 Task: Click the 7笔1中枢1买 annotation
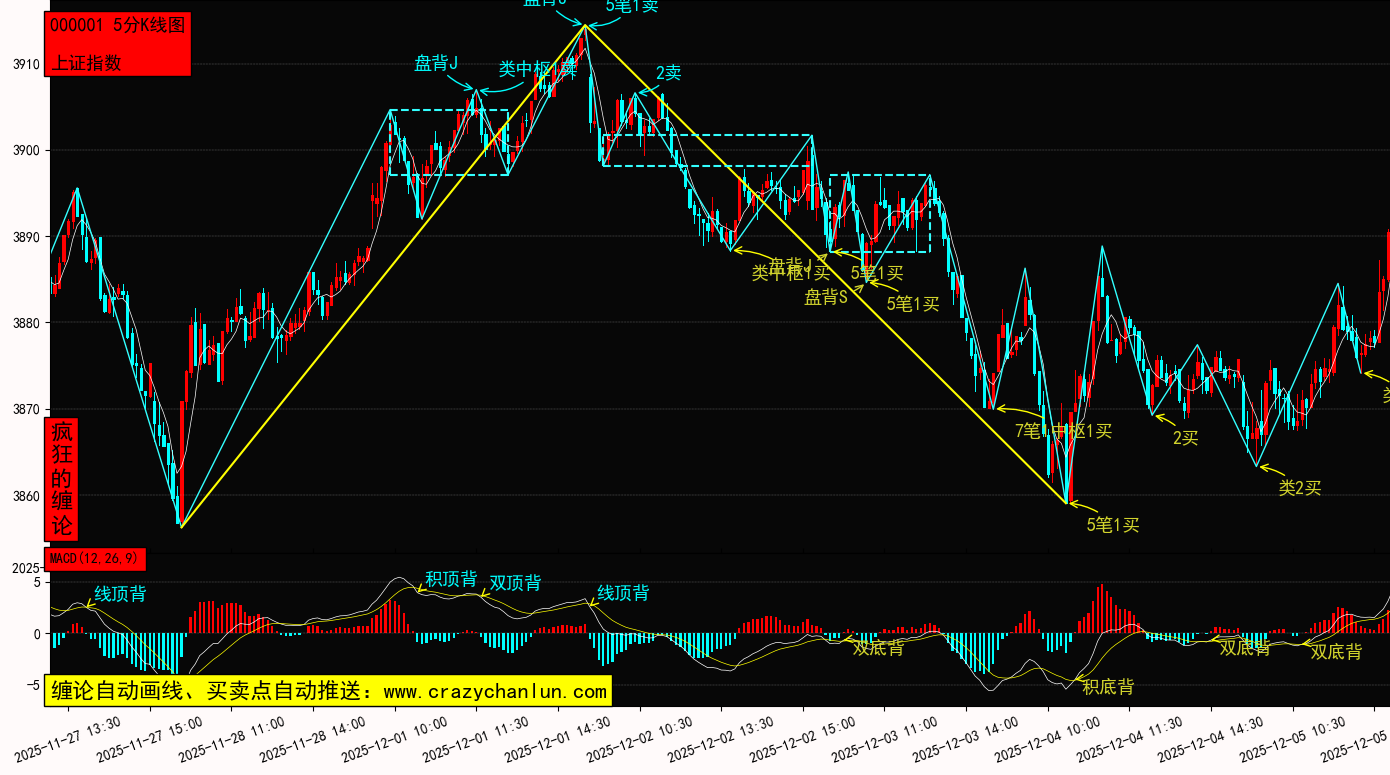[x=1063, y=431]
